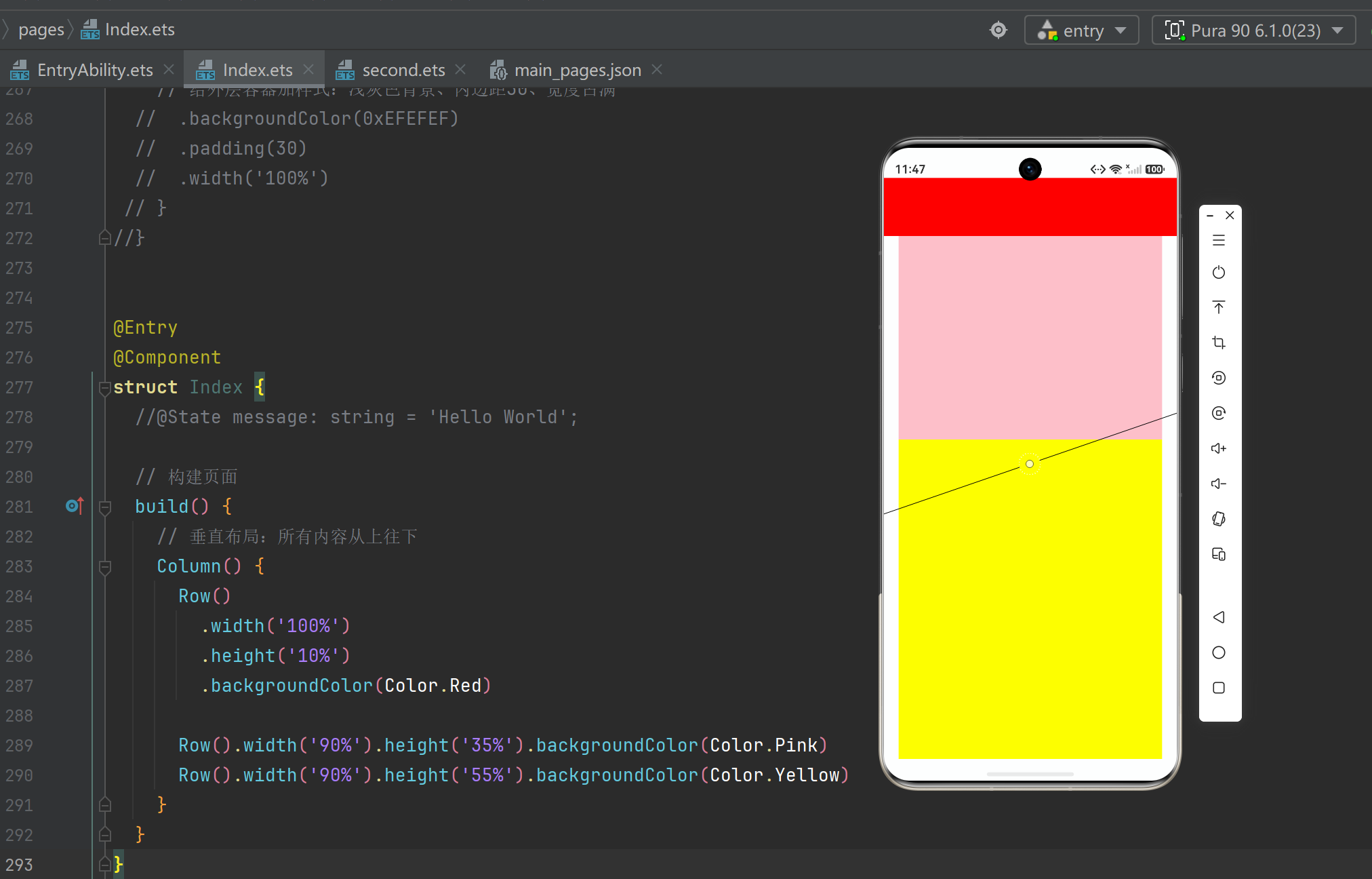The image size is (1372, 879).
Task: Open the emulator toolbar hamburger menu
Action: tap(1218, 240)
